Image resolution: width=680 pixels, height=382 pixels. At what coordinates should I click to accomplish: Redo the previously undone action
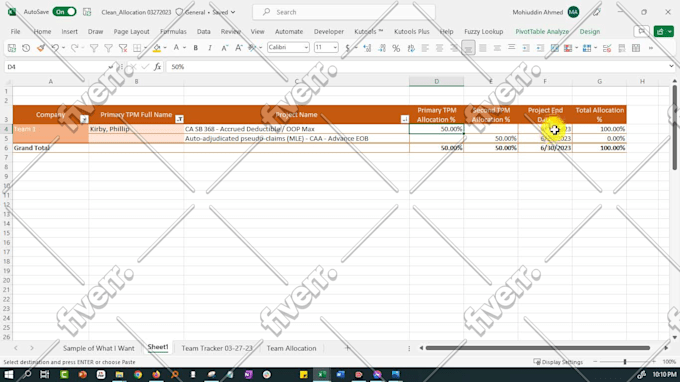(x=74, y=48)
